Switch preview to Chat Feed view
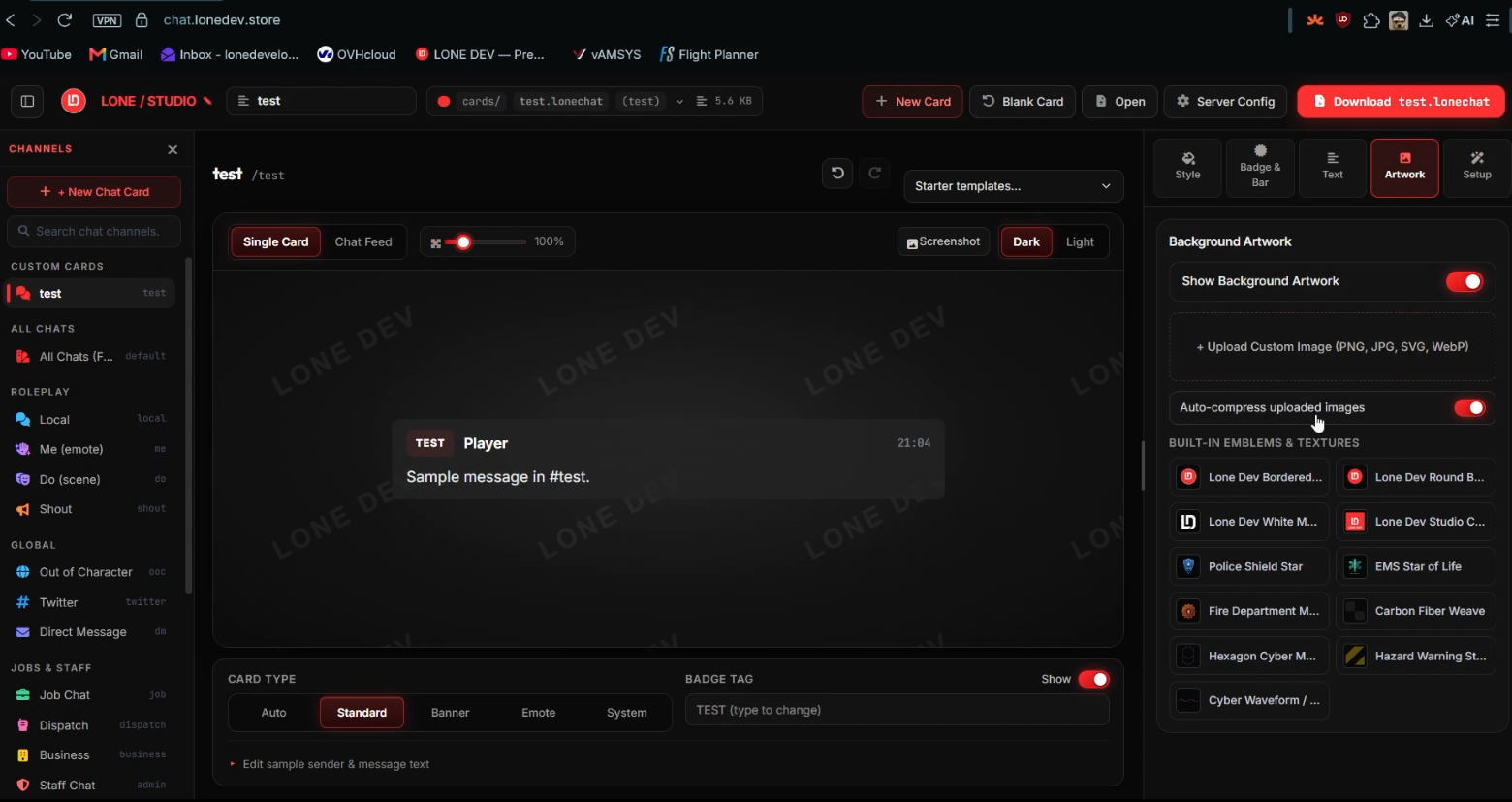Screen dimensions: 1512x802 (x=363, y=241)
